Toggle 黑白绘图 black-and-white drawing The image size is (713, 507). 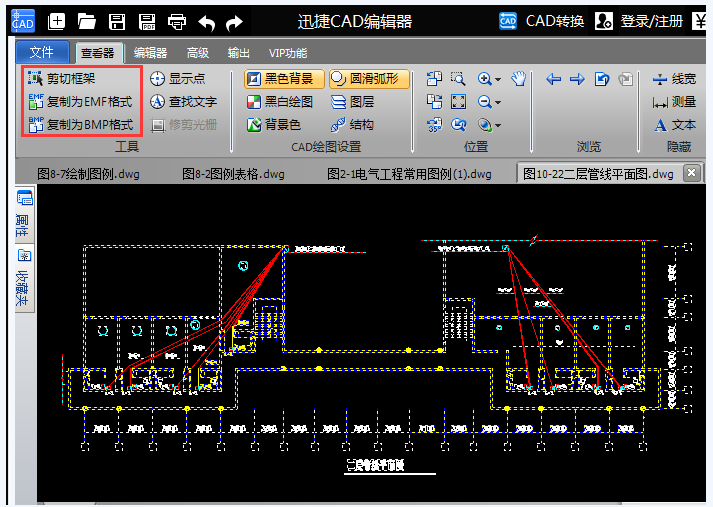click(280, 101)
